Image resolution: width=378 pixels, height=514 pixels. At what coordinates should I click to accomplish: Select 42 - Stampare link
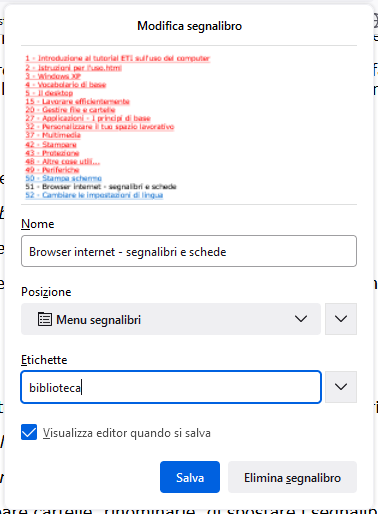coord(51,145)
